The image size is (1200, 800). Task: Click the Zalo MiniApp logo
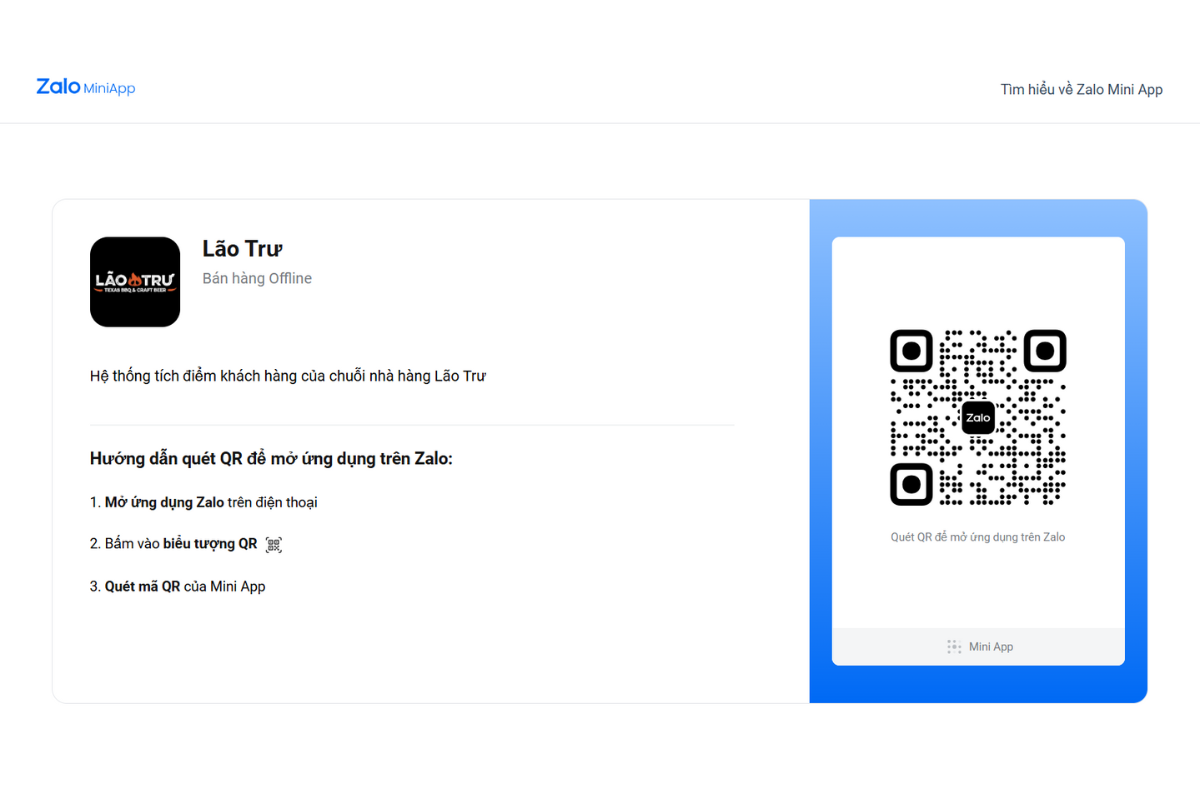click(85, 88)
